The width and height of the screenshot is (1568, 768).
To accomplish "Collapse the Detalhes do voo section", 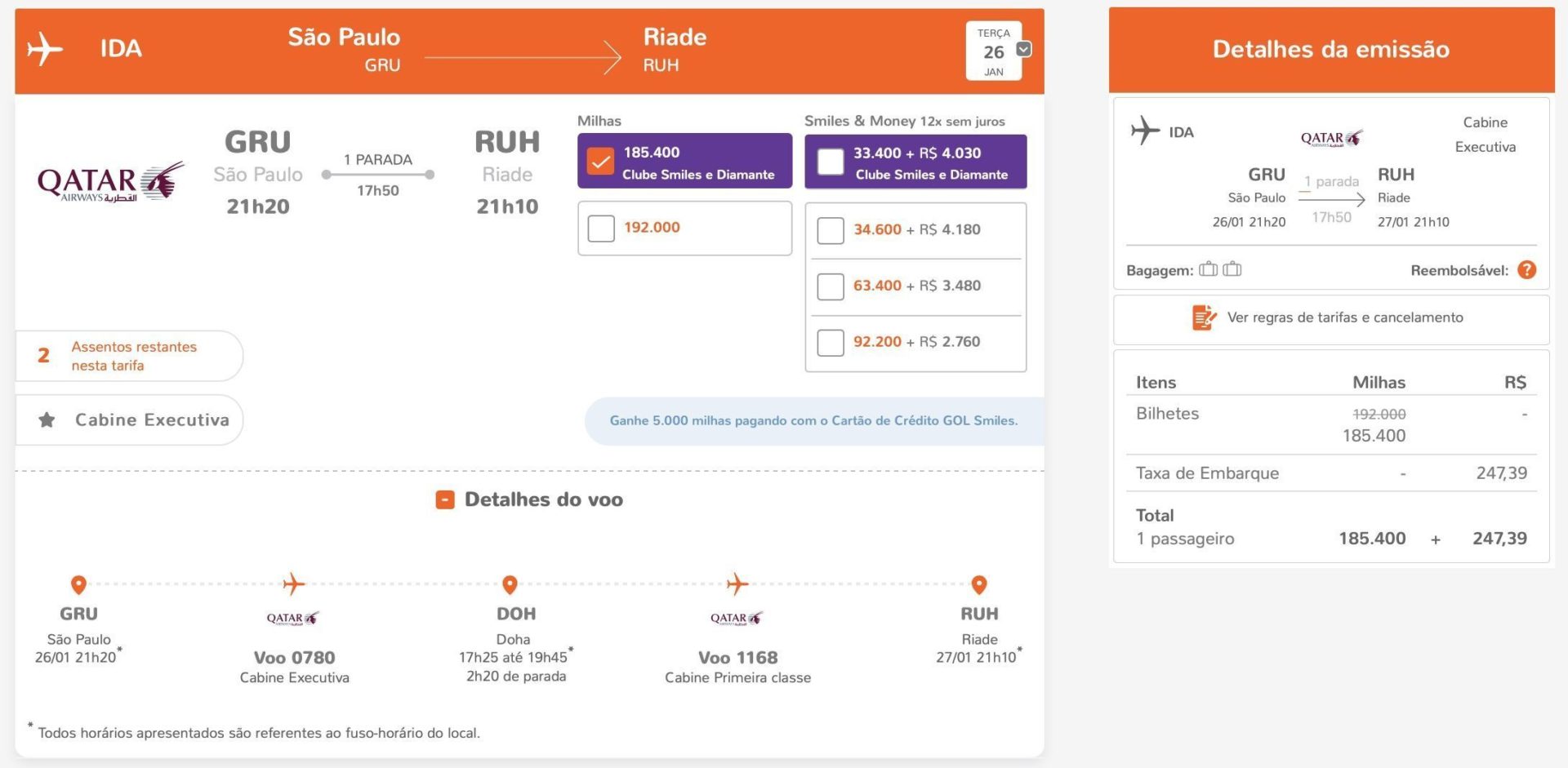I will pyautogui.click(x=445, y=499).
